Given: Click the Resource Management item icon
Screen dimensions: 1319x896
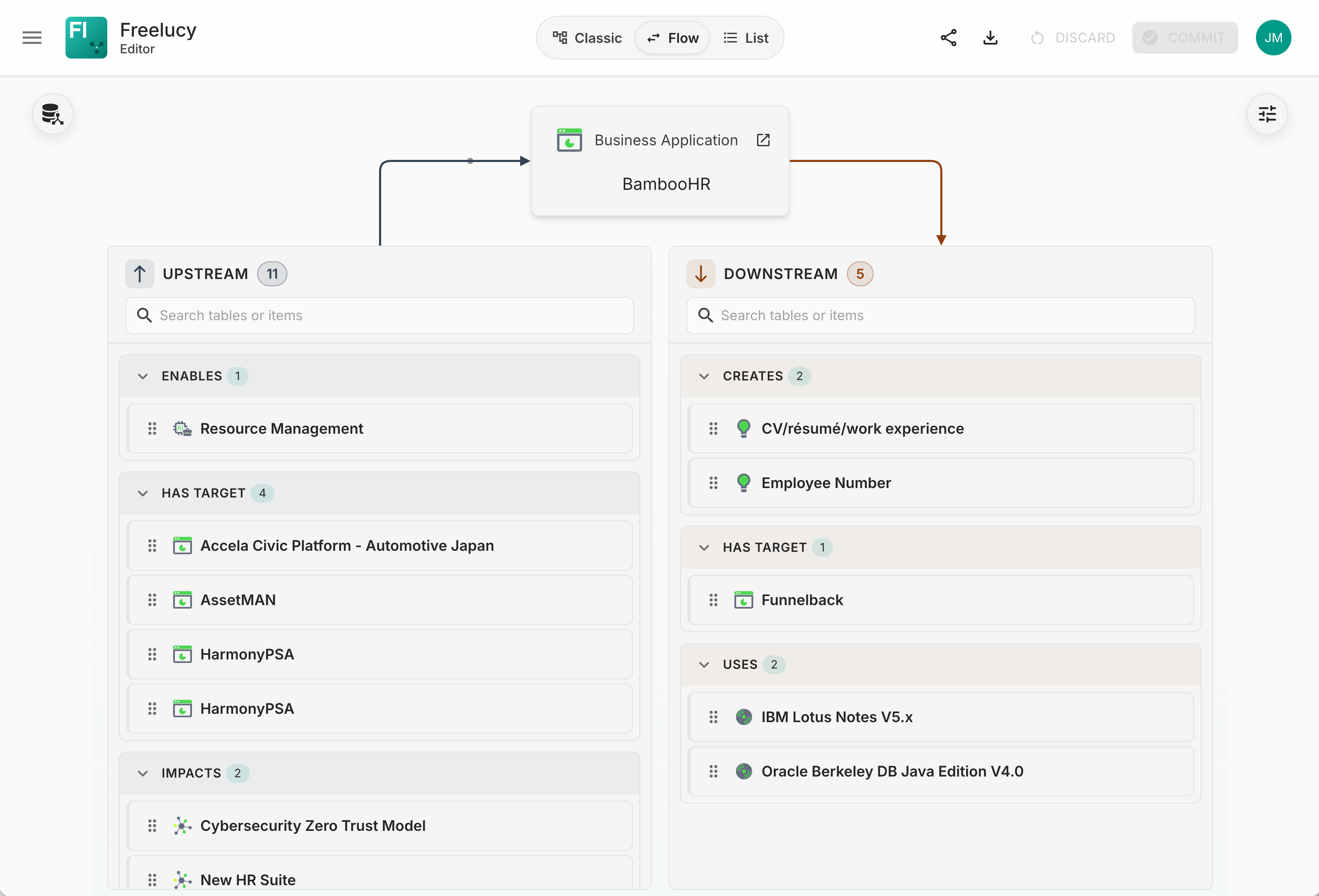Looking at the screenshot, I should point(182,428).
